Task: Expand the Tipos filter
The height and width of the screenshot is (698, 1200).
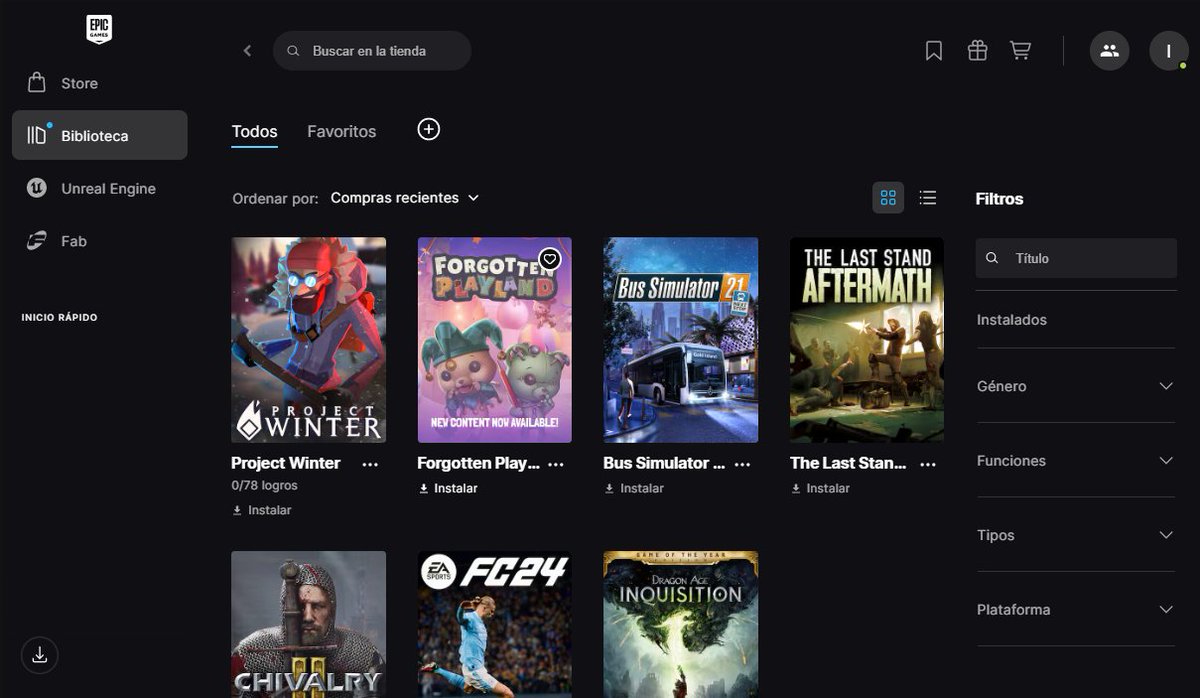Action: pyautogui.click(x=1075, y=535)
